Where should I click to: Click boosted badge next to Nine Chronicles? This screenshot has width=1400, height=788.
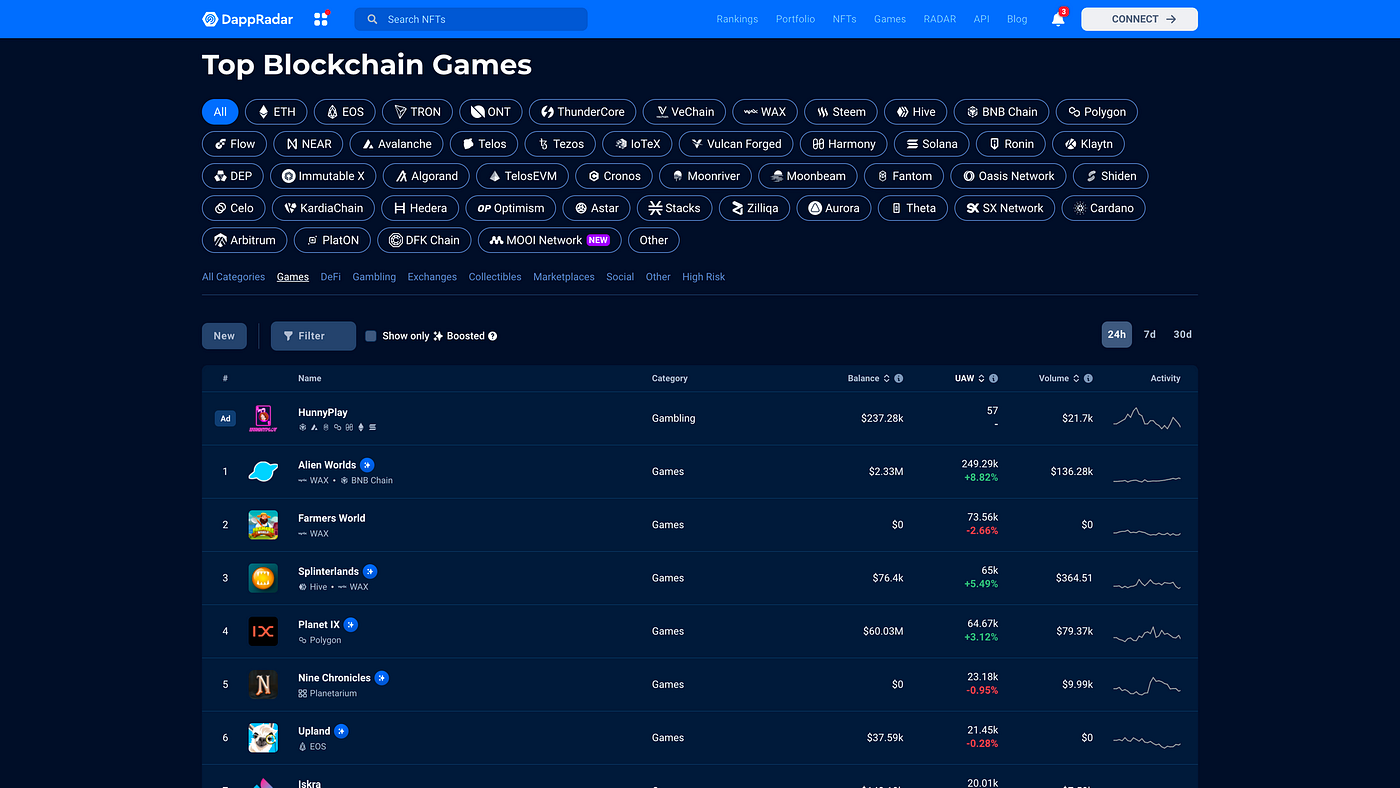point(382,678)
